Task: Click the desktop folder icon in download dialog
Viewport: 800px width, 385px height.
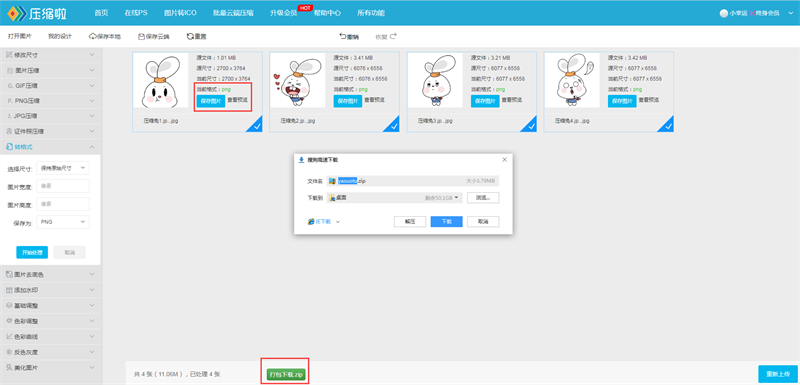Action: point(332,198)
